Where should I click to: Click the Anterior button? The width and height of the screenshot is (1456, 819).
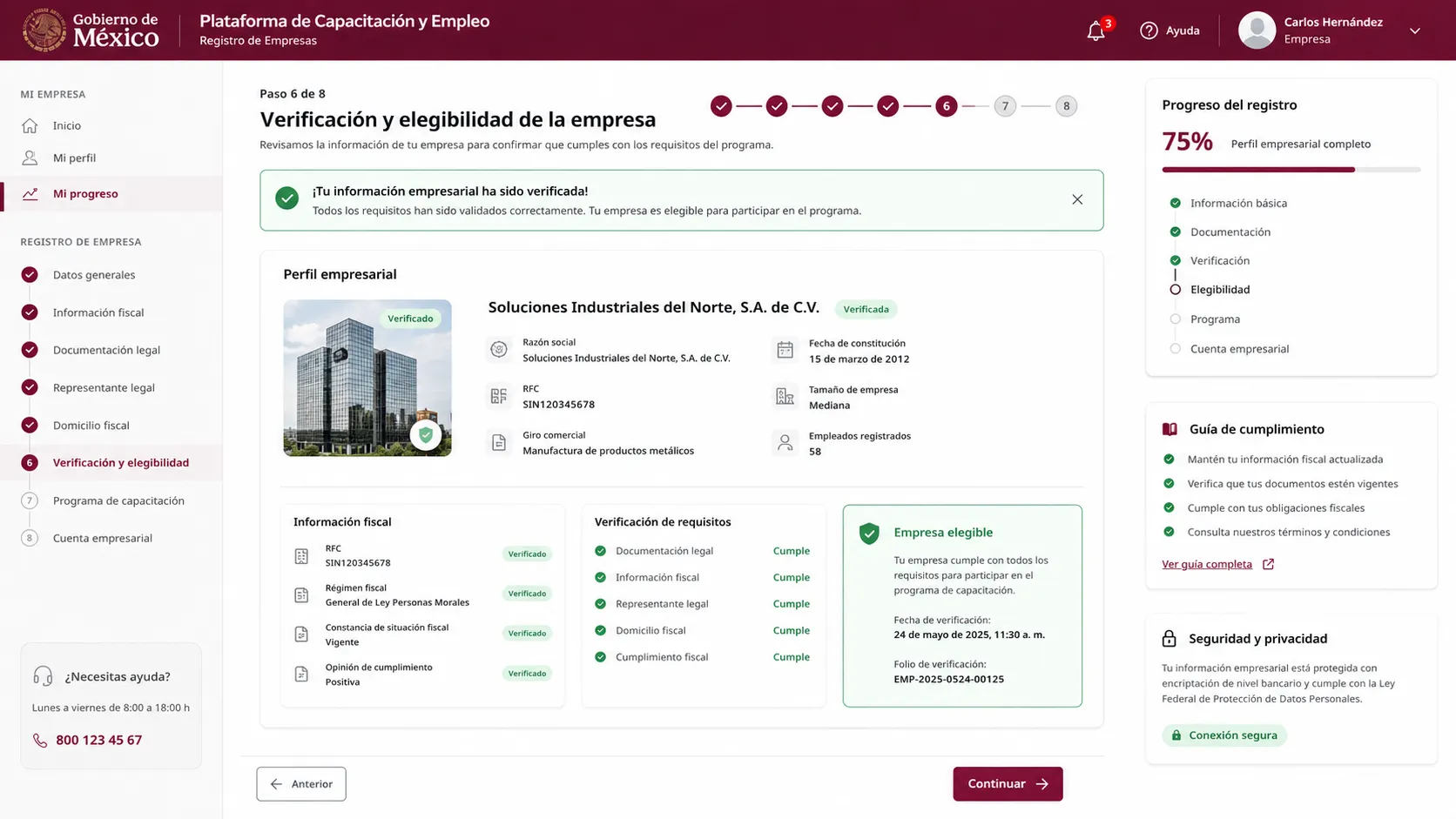[301, 783]
